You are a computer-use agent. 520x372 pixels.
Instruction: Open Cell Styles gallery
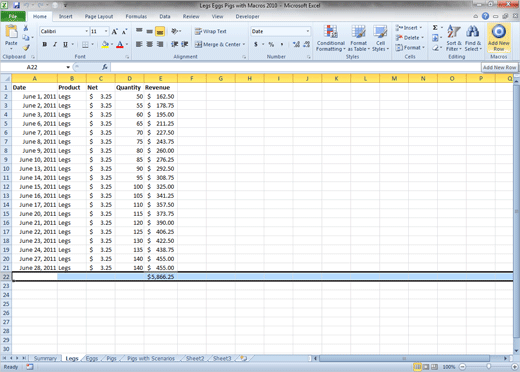380,38
